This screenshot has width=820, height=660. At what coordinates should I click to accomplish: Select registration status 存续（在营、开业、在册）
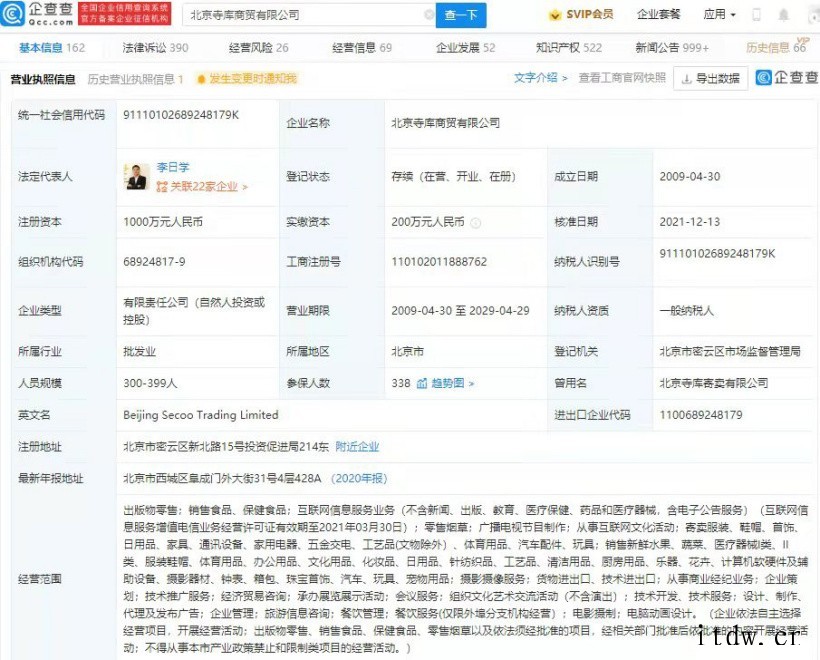pyautogui.click(x=454, y=177)
